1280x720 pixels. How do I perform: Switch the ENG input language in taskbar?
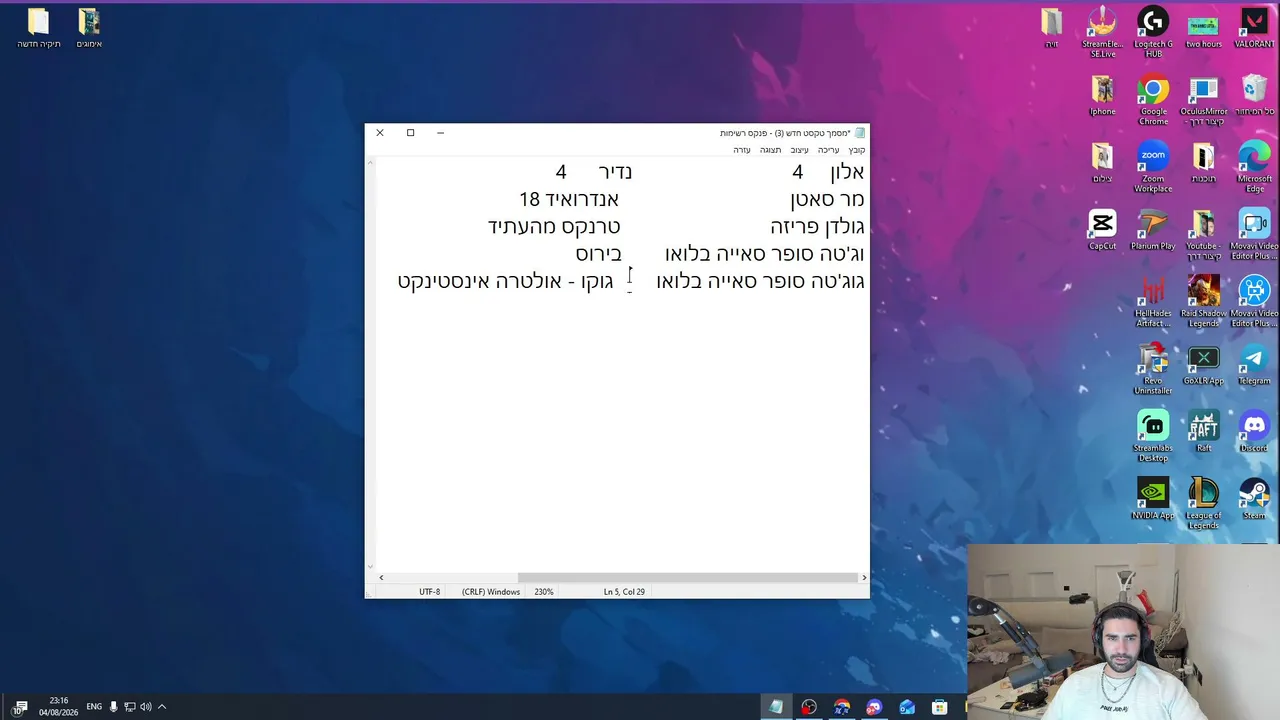[x=94, y=707]
